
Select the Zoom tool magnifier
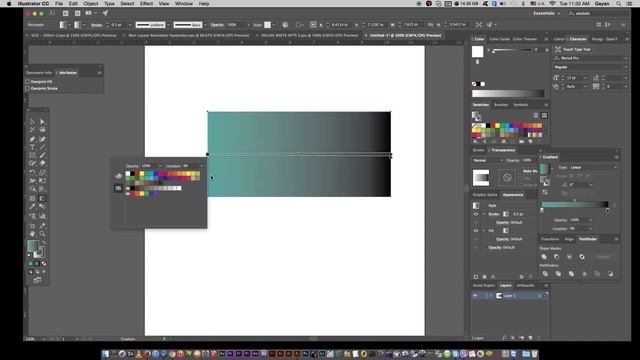coord(42,234)
